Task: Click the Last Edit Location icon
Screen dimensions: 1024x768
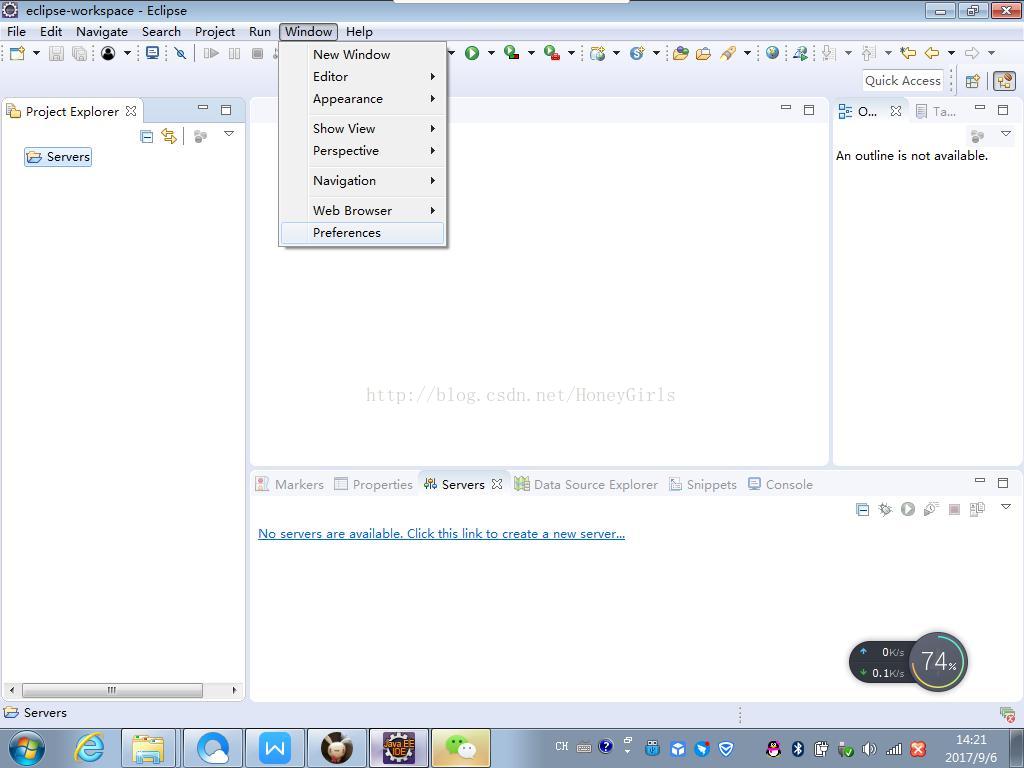Action: [908, 54]
